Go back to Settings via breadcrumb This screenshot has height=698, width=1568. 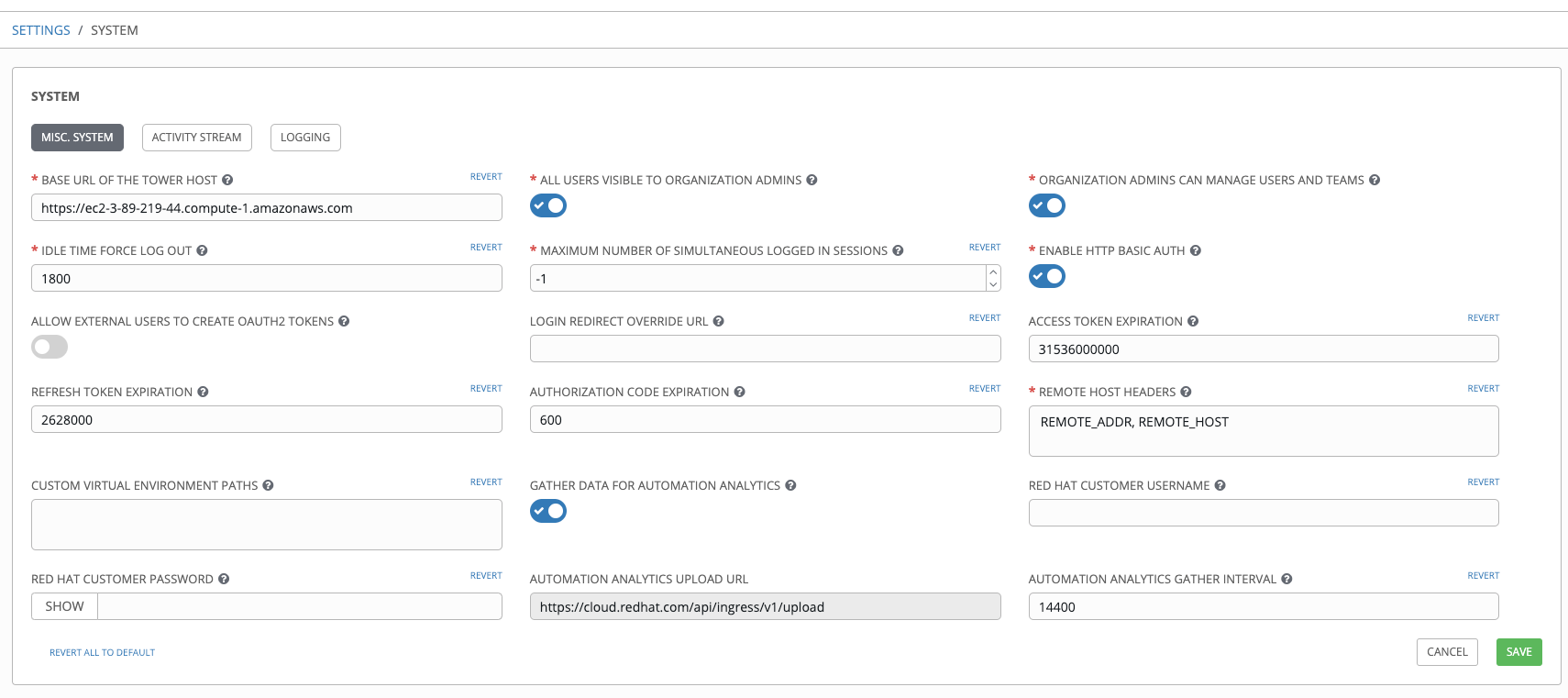pos(40,30)
